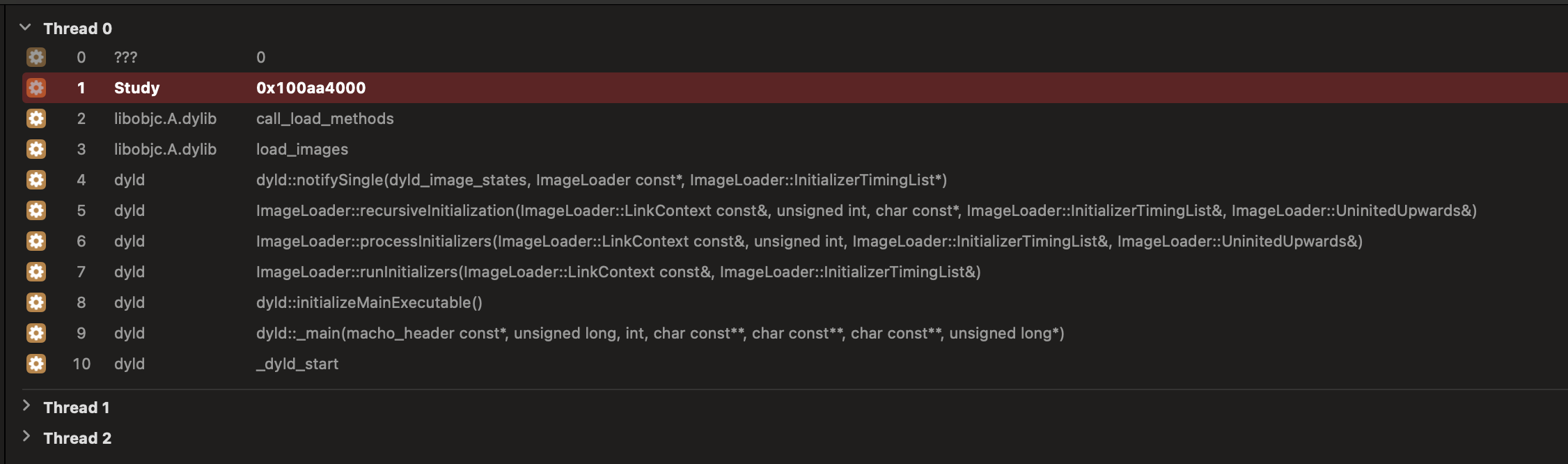
Task: Click gear icon next to call_load_methods
Action: tap(36, 118)
